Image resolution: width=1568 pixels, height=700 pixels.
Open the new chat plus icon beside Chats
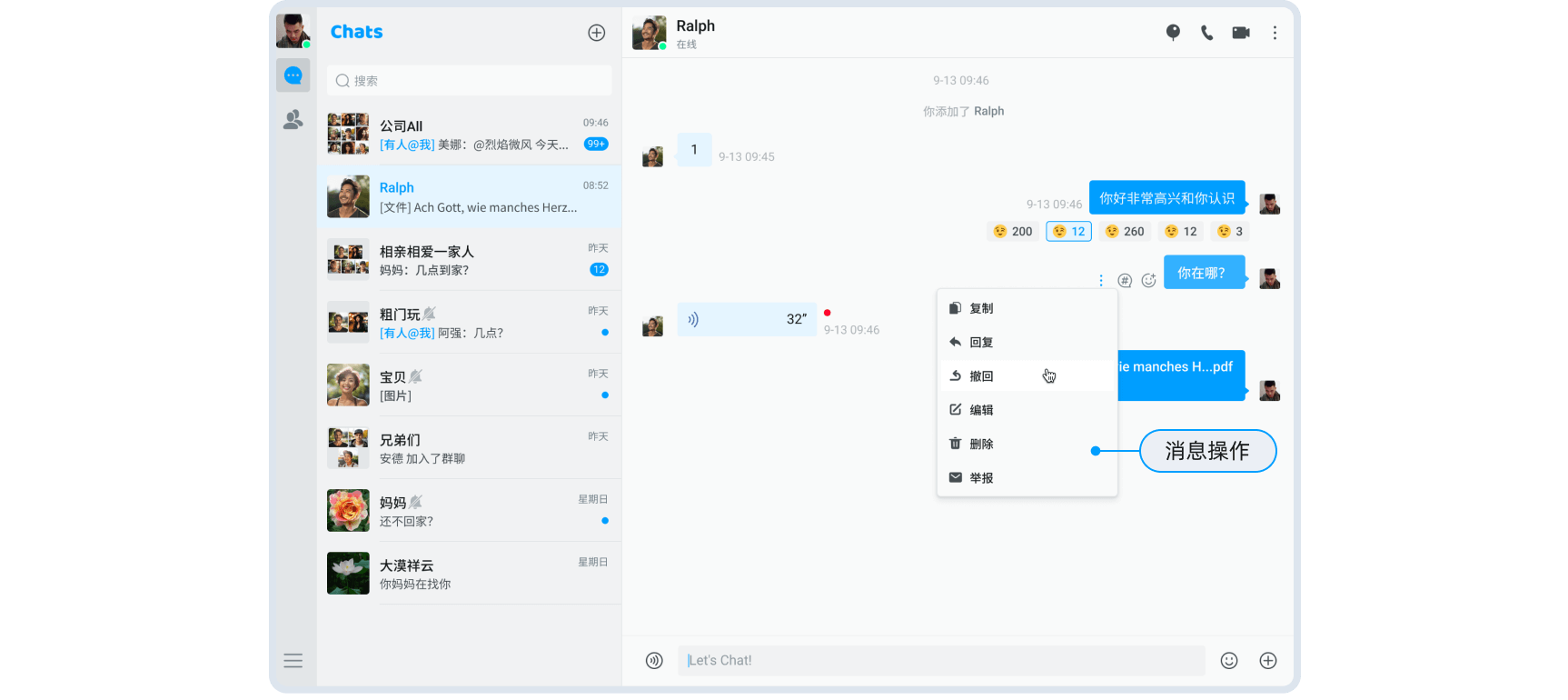click(x=596, y=33)
